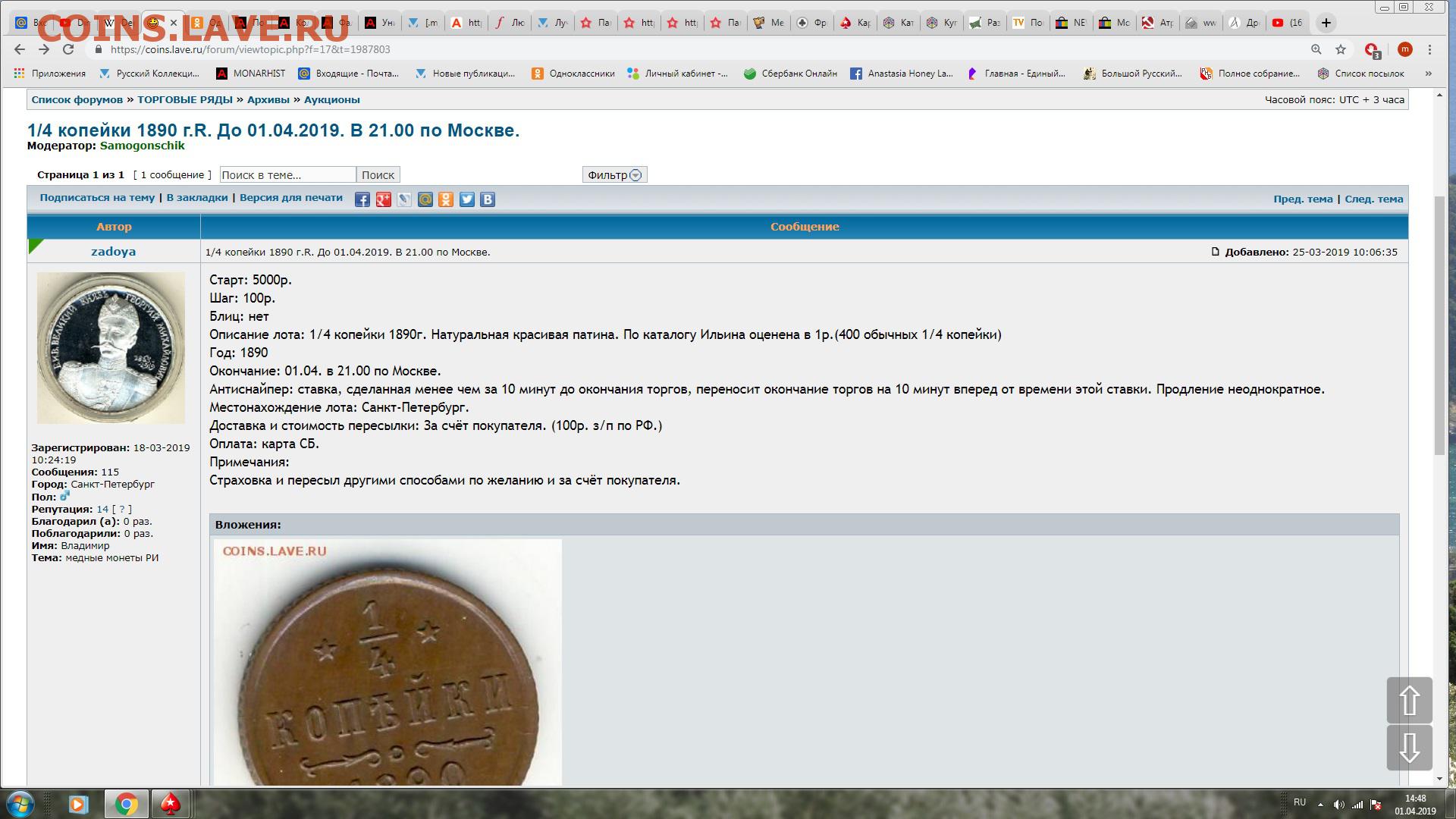This screenshot has height=819, width=1456.
Task: Open Список посылок bookmark
Action: tap(1361, 74)
